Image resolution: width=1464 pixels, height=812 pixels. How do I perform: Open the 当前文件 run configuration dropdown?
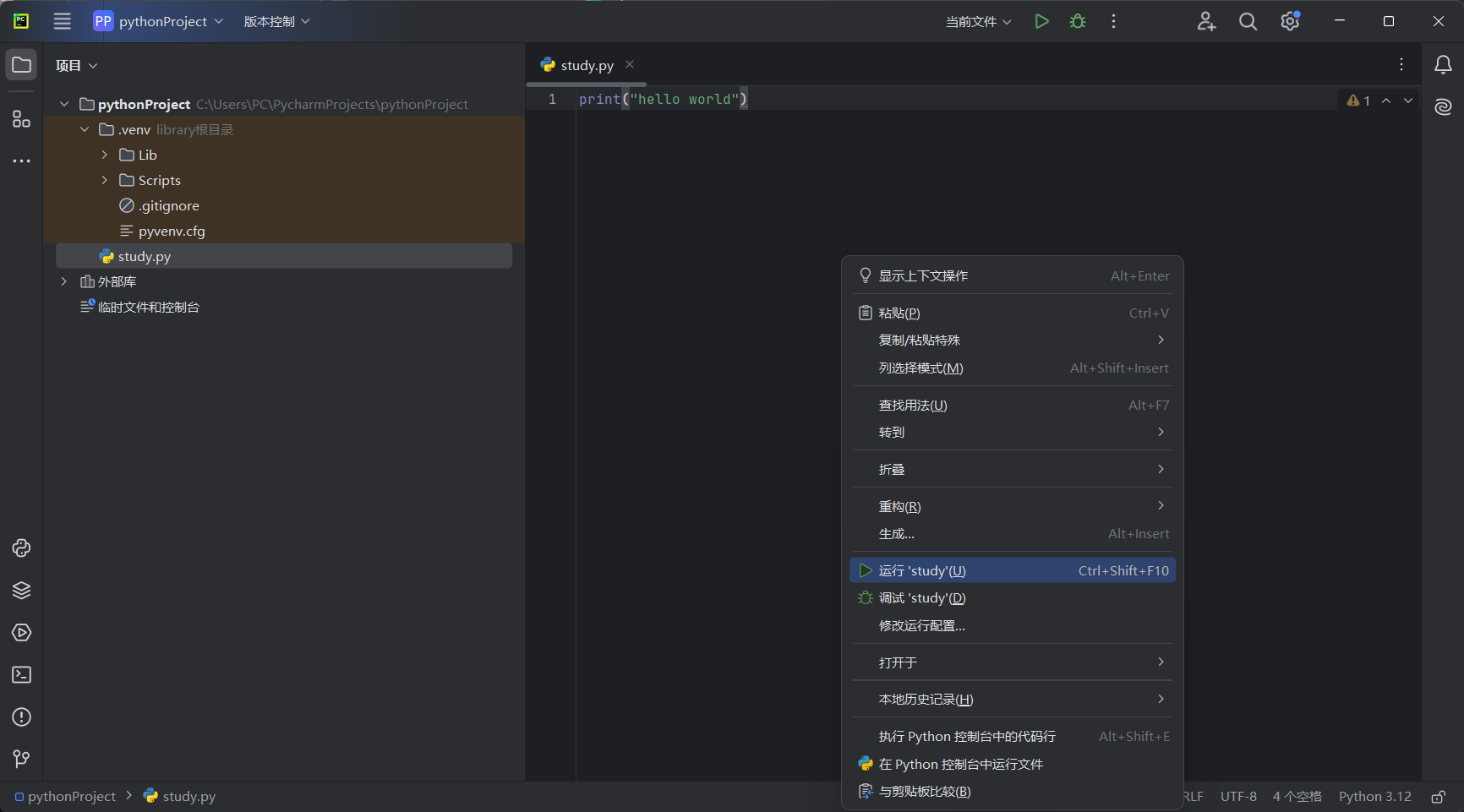click(x=978, y=21)
